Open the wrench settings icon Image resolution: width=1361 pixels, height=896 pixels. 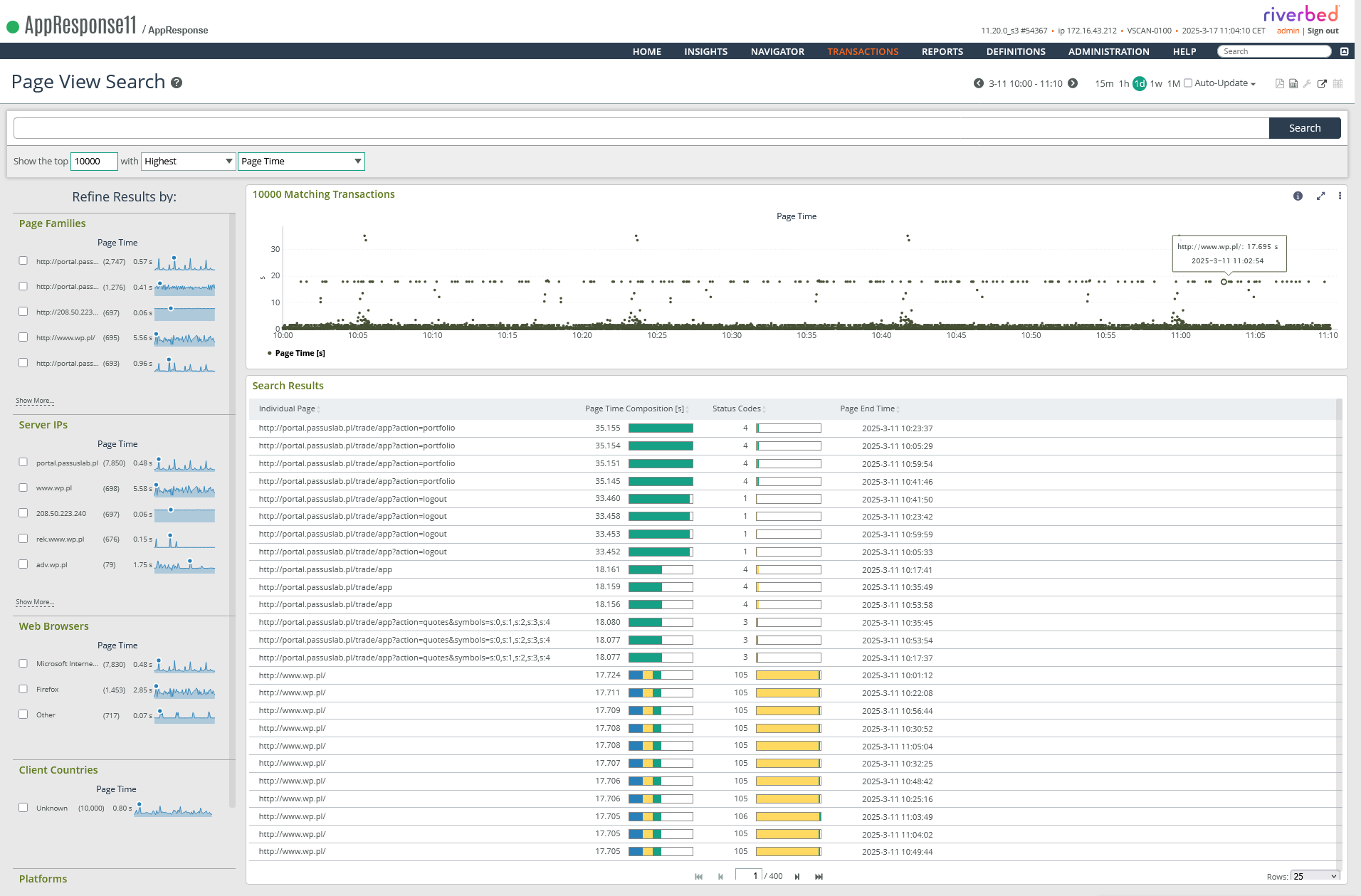(x=1307, y=83)
